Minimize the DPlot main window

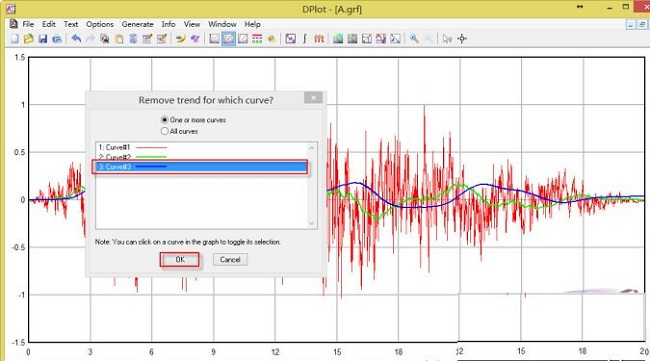pyautogui.click(x=609, y=7)
